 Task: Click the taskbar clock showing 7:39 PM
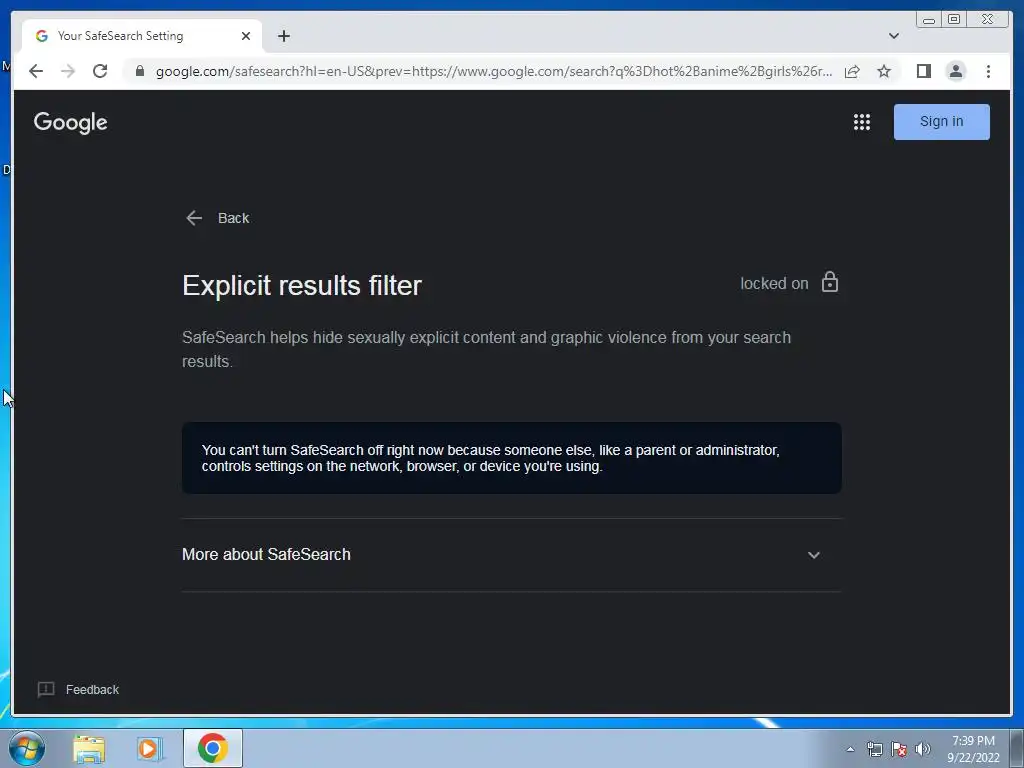click(x=973, y=749)
